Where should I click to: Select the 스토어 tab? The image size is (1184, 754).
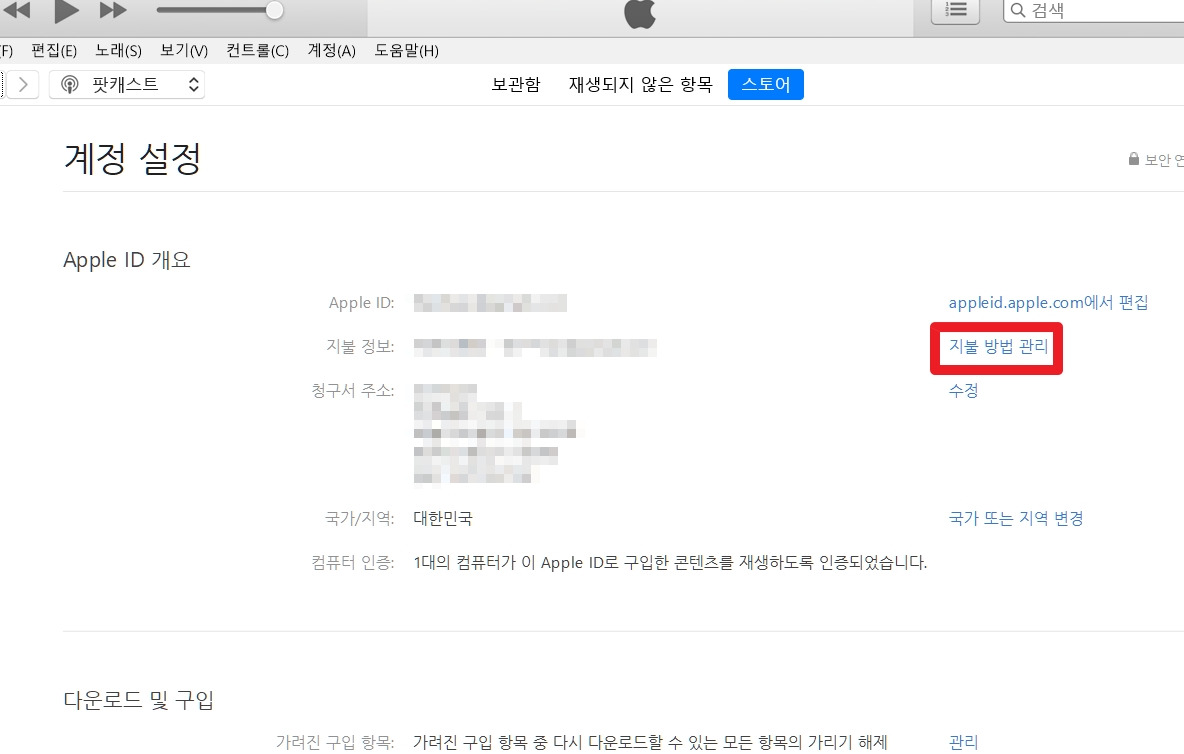pyautogui.click(x=766, y=85)
